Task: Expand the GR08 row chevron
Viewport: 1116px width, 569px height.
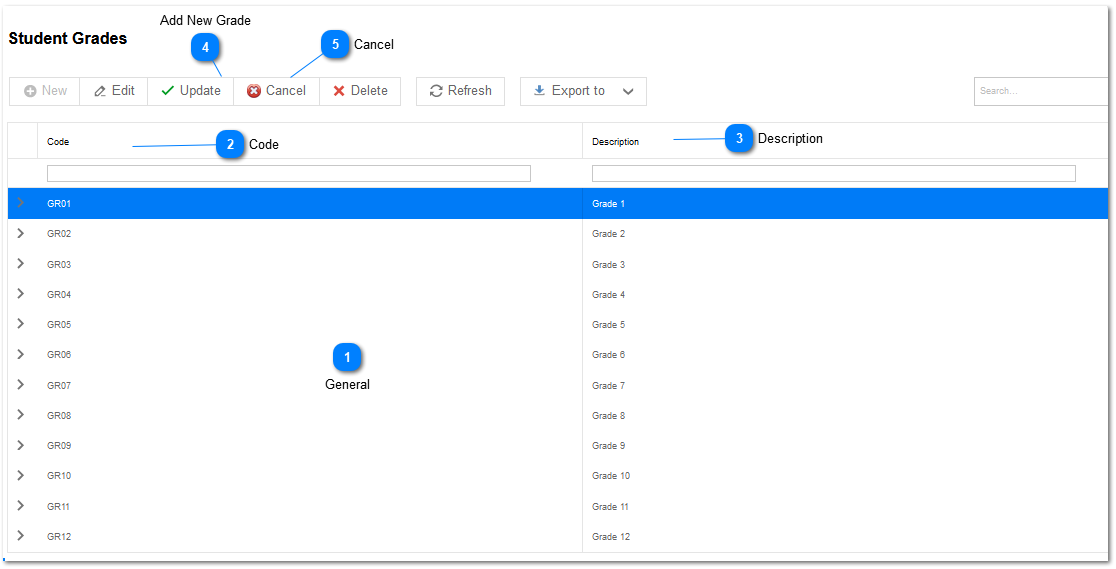Action: (21, 415)
